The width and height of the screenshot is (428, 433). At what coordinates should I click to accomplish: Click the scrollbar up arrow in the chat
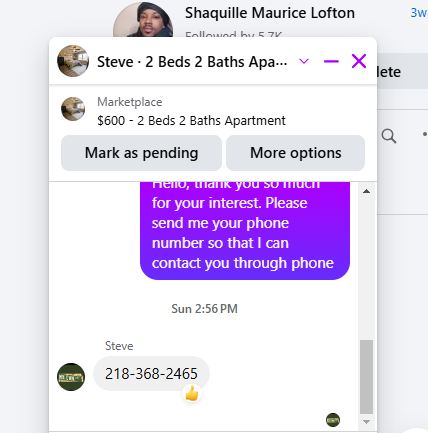point(366,191)
